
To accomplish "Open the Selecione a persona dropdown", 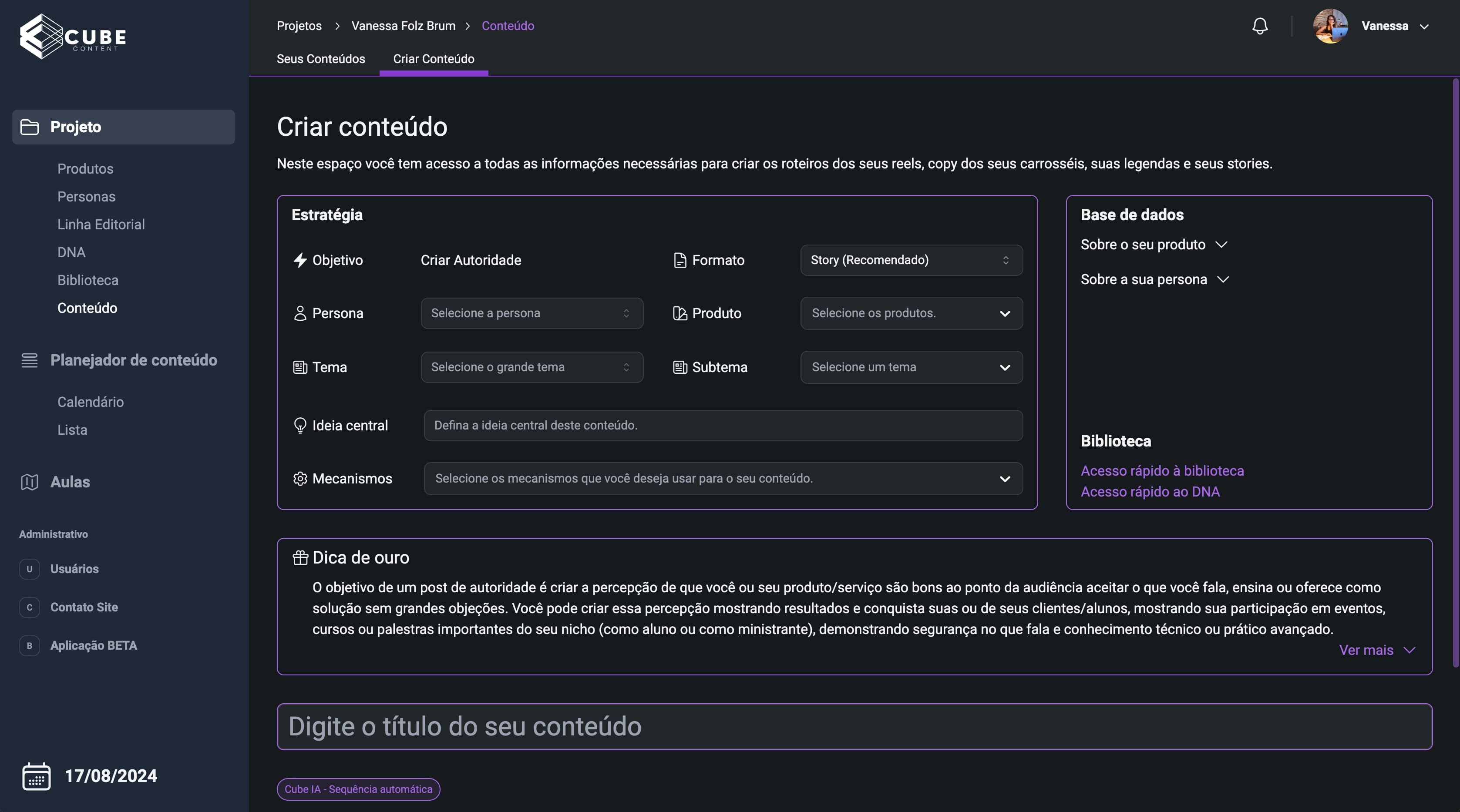I will coord(532,313).
